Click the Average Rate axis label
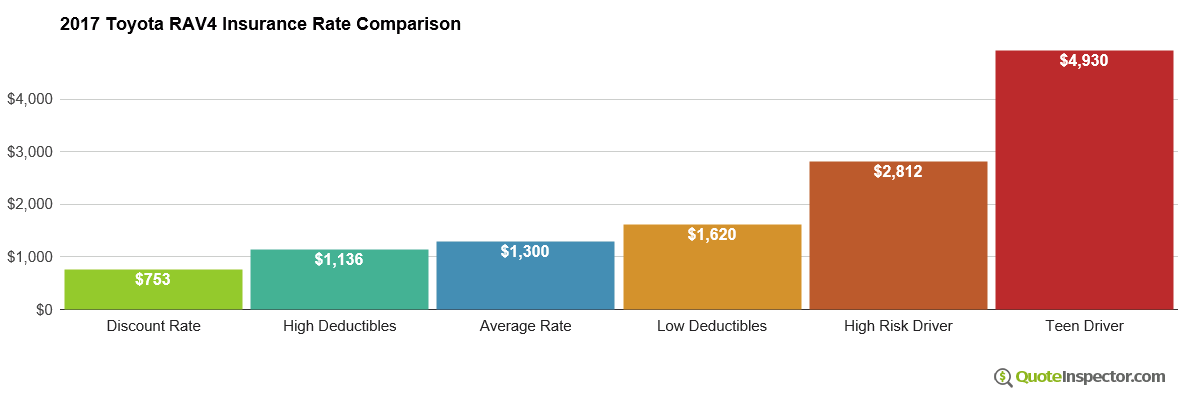 click(525, 326)
